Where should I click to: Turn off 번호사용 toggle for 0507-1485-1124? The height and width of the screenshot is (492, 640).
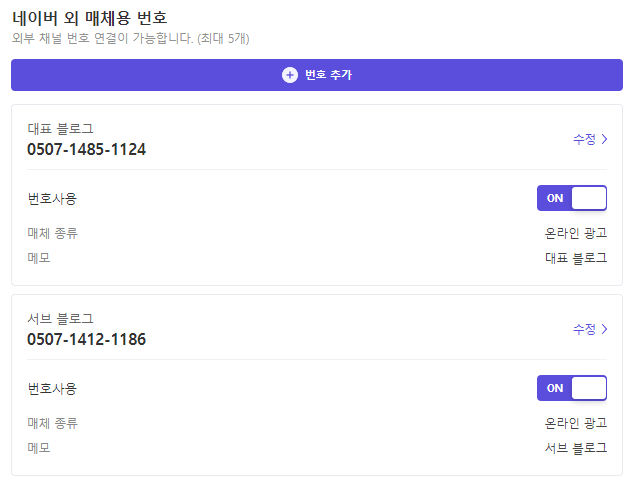click(x=571, y=198)
